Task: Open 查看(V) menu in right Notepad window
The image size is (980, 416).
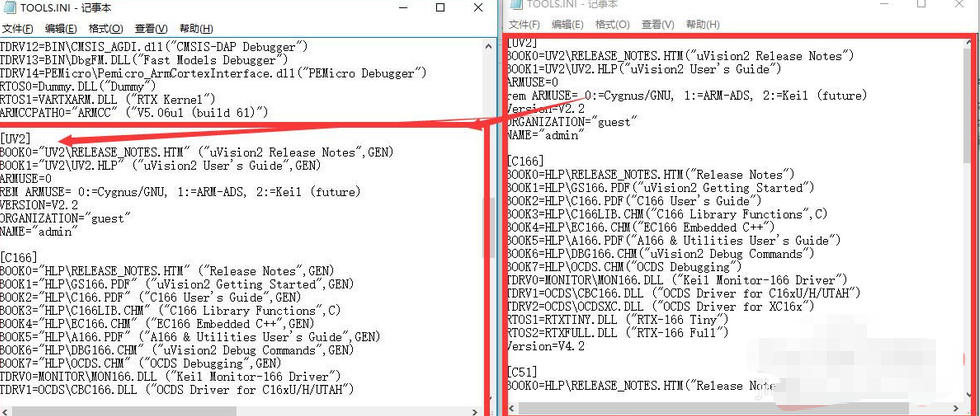Action: [658, 24]
